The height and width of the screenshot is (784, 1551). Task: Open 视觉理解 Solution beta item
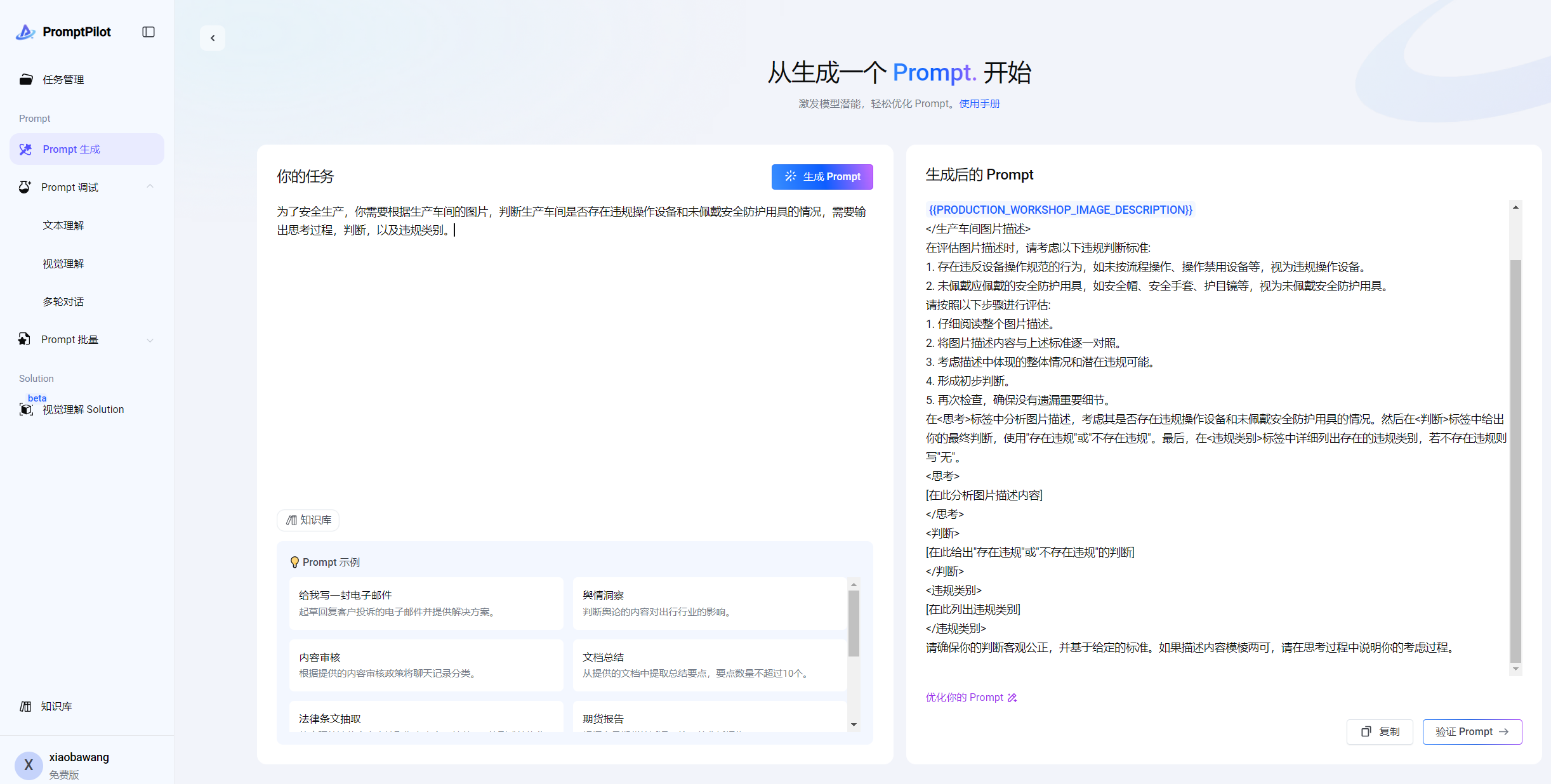(82, 410)
